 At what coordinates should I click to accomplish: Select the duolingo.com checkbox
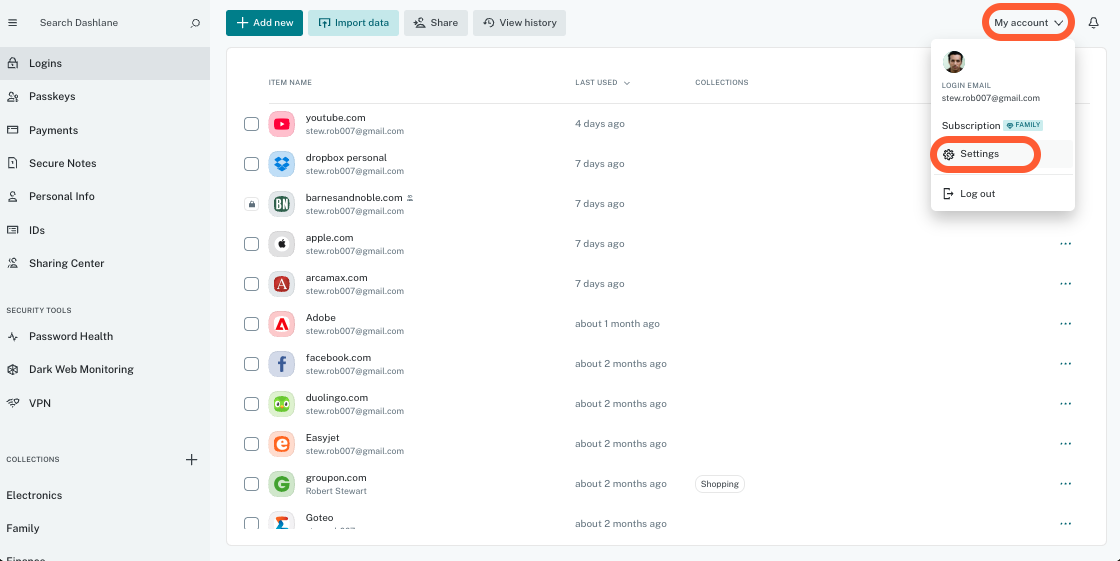[251, 404]
